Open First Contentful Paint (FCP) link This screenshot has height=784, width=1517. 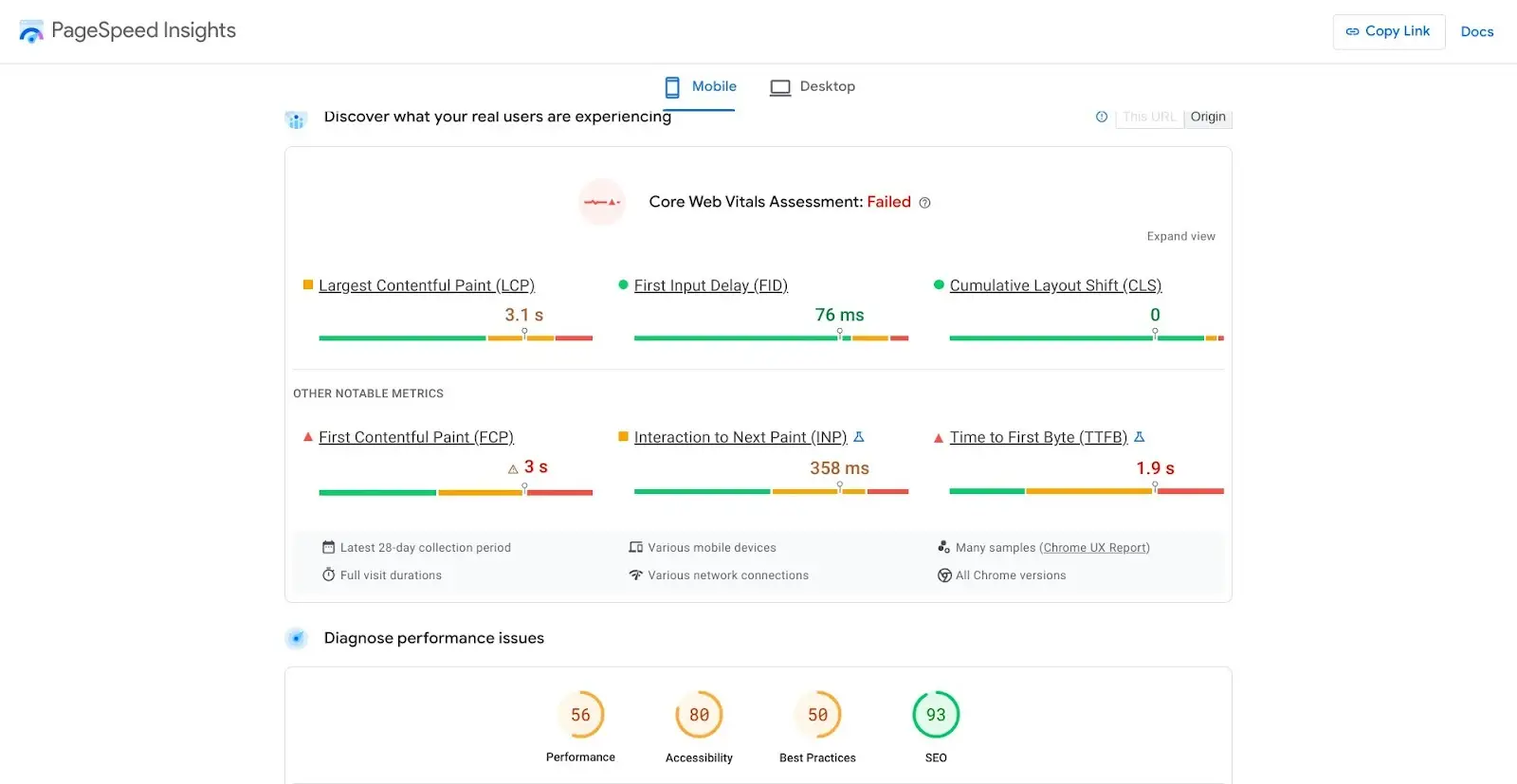[x=416, y=437]
